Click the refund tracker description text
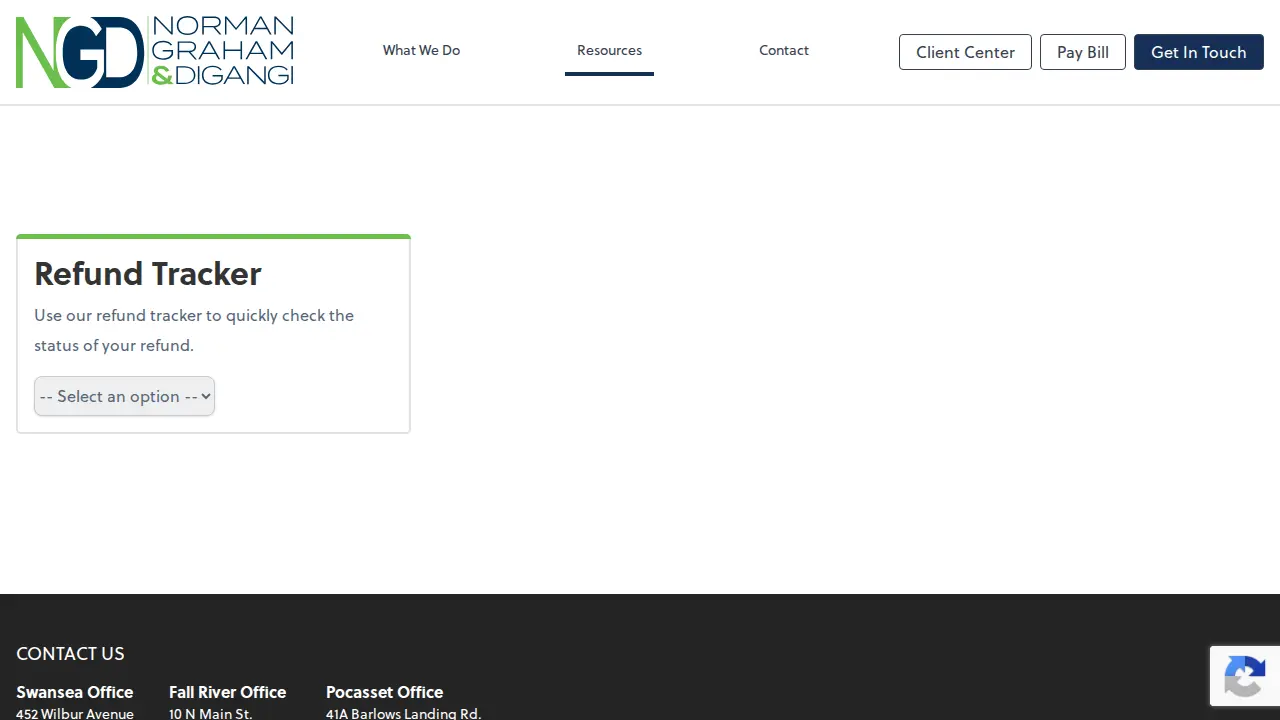Viewport: 1280px width, 720px height. tap(194, 330)
